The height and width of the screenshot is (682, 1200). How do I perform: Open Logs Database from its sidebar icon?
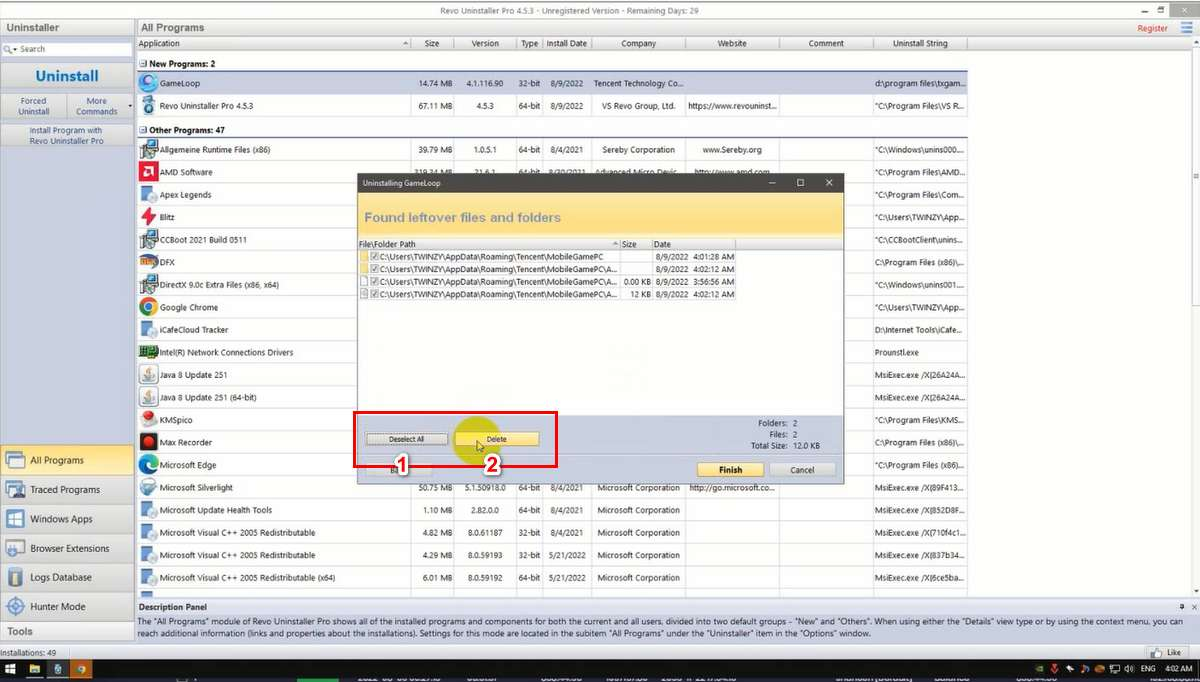(16, 577)
